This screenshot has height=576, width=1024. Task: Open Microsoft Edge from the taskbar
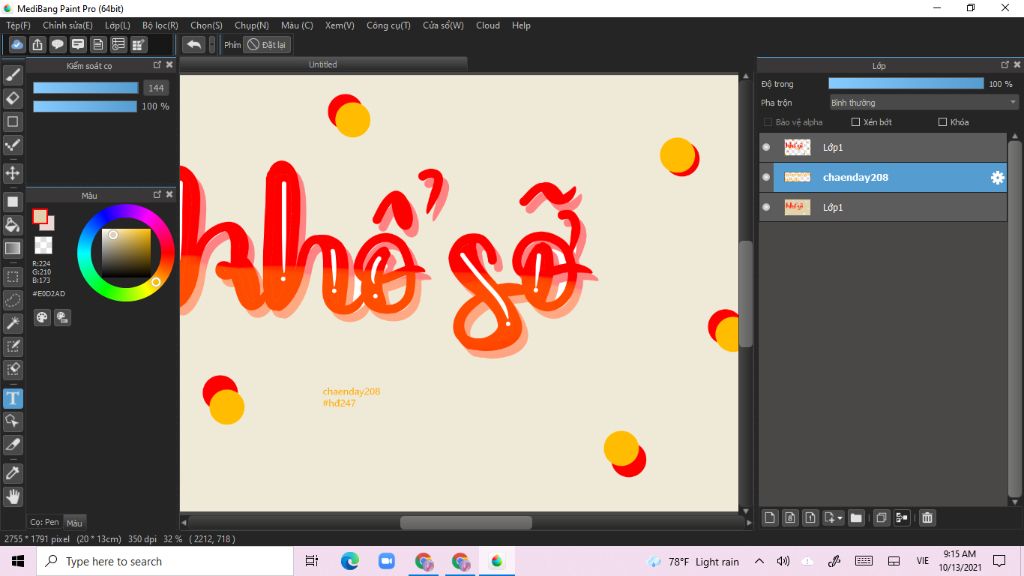click(x=349, y=561)
